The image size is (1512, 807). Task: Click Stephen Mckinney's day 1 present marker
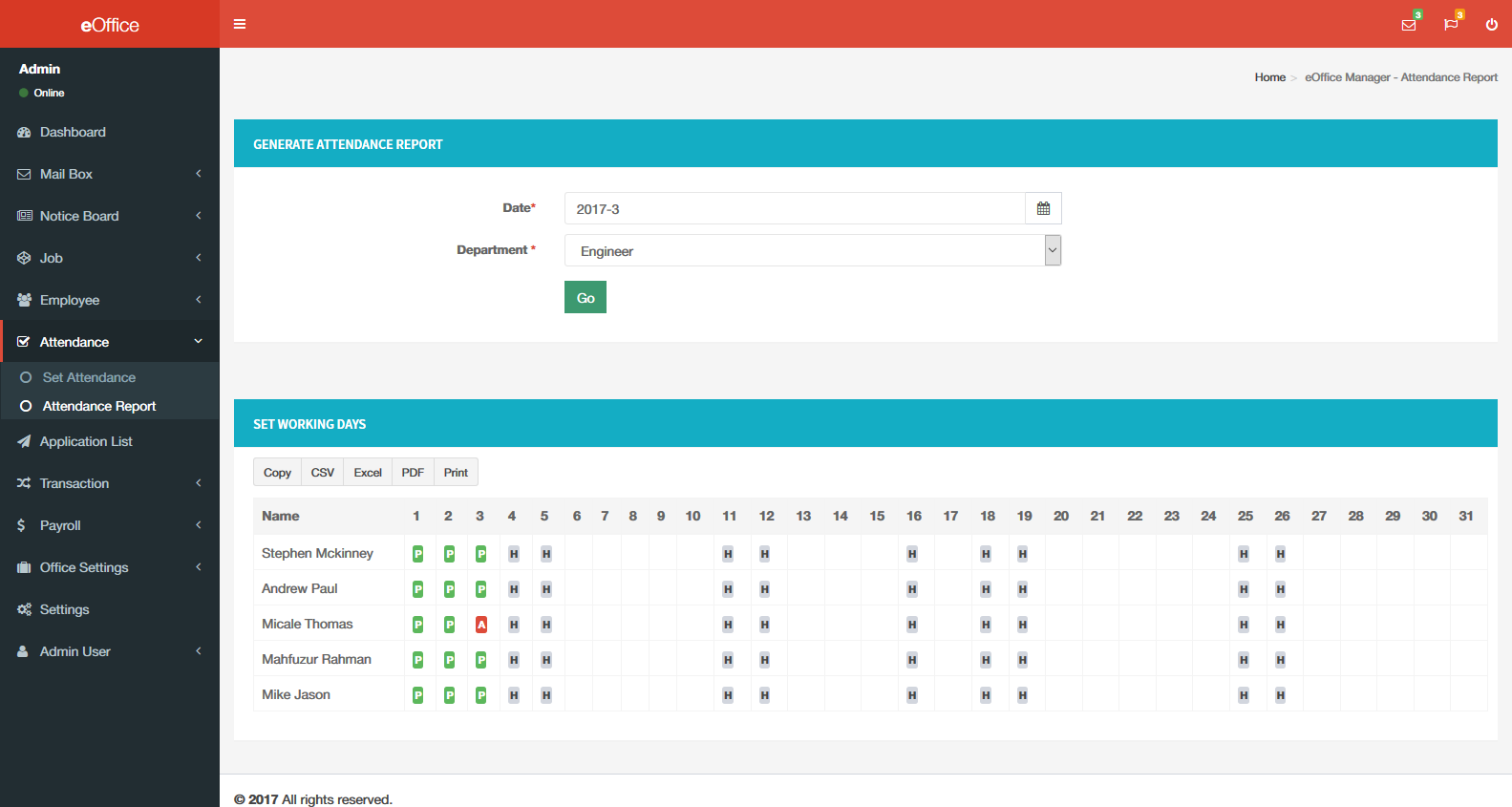417,554
